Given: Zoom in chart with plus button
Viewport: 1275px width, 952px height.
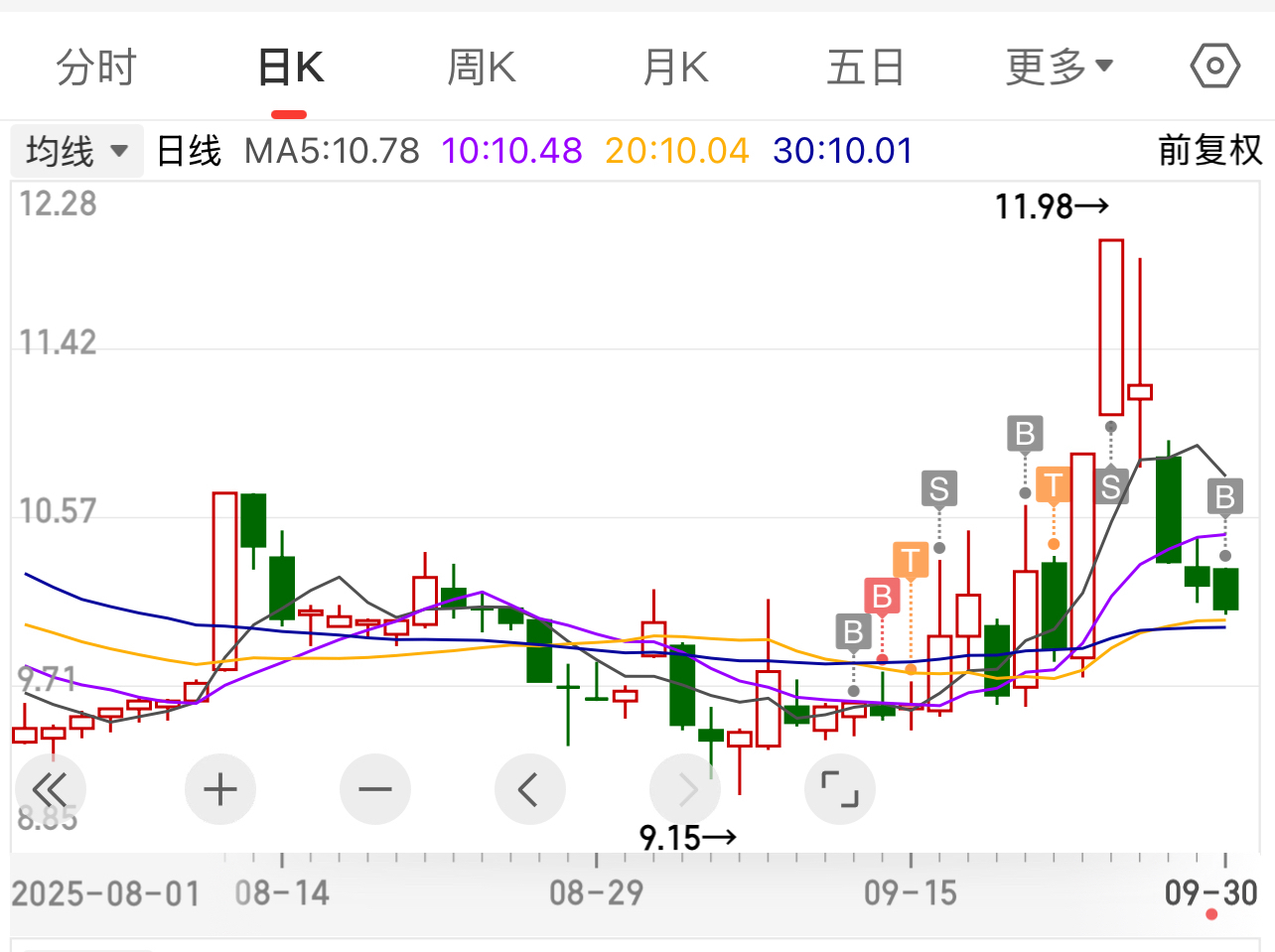Looking at the screenshot, I should click(220, 790).
